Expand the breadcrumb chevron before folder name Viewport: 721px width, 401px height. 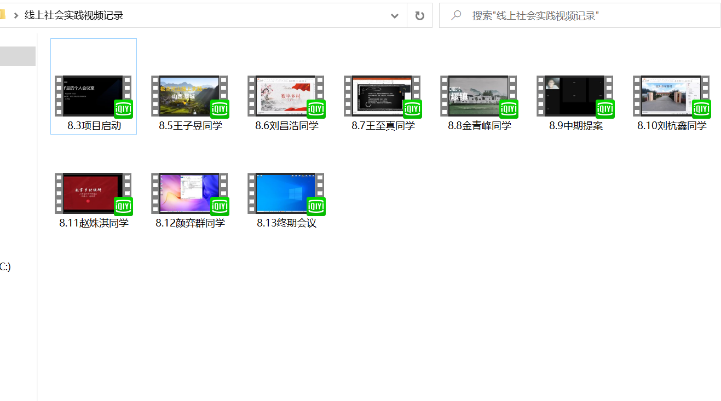pos(17,15)
